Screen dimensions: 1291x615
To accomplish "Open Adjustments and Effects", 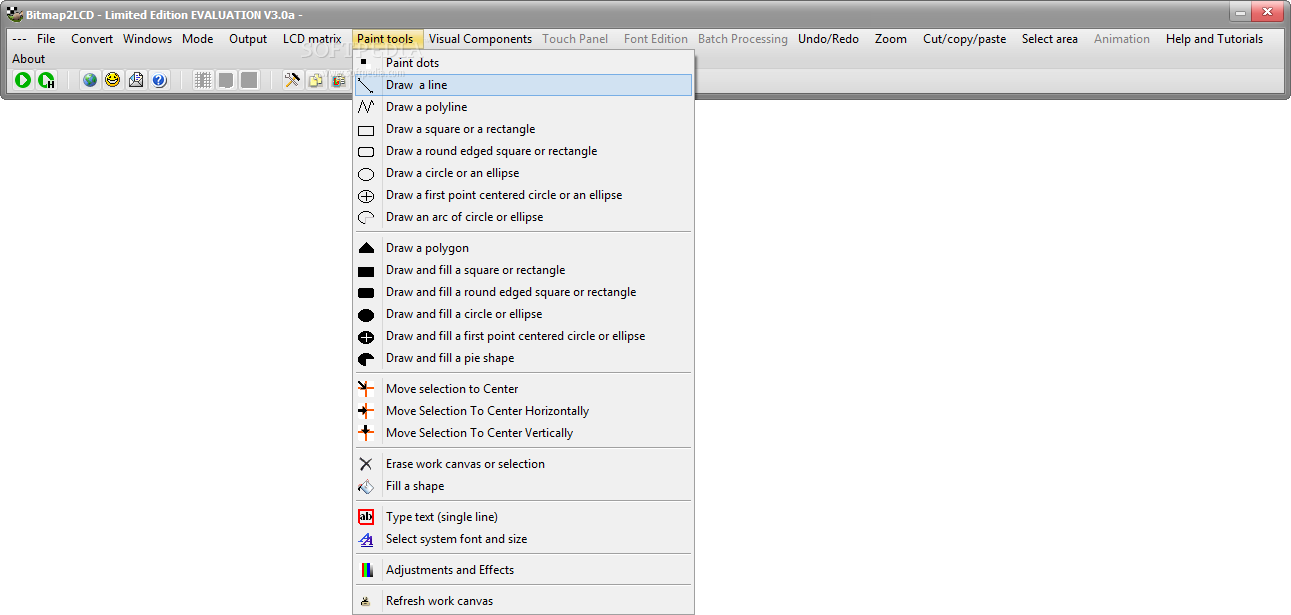I will [x=523, y=570].
